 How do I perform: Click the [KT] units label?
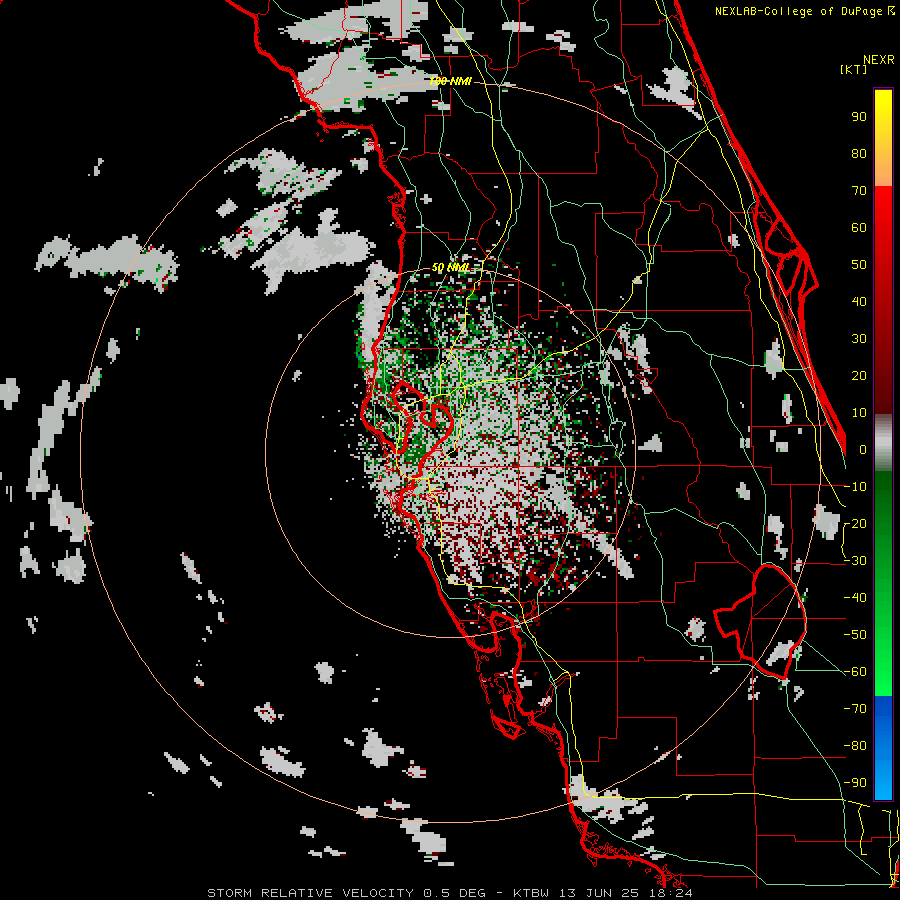(x=854, y=69)
